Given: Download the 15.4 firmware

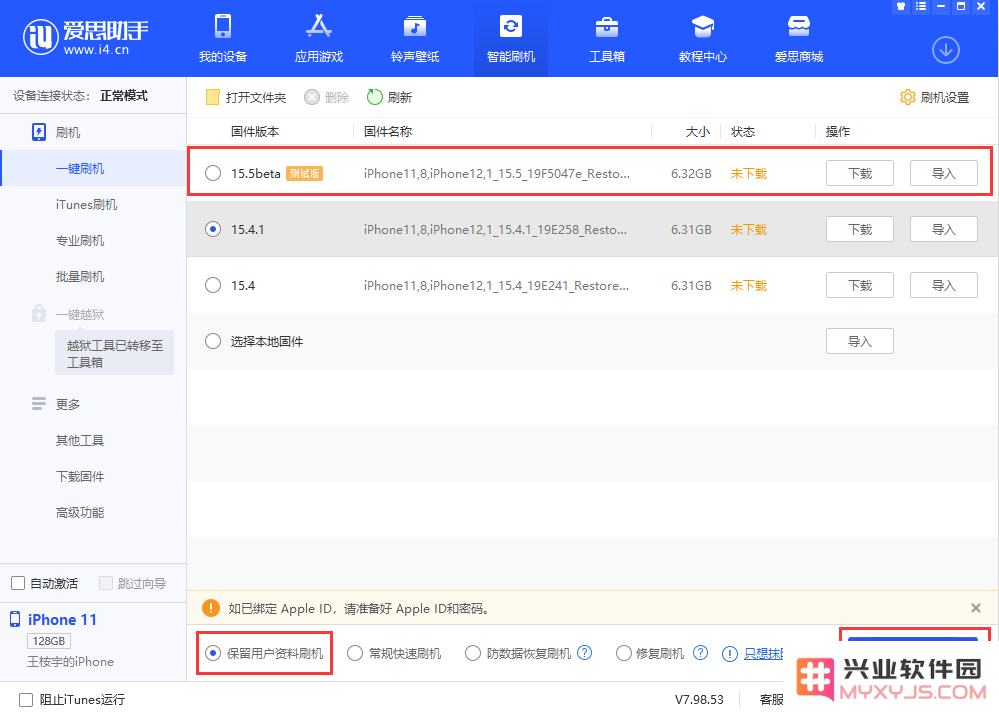Looking at the screenshot, I should click(859, 285).
